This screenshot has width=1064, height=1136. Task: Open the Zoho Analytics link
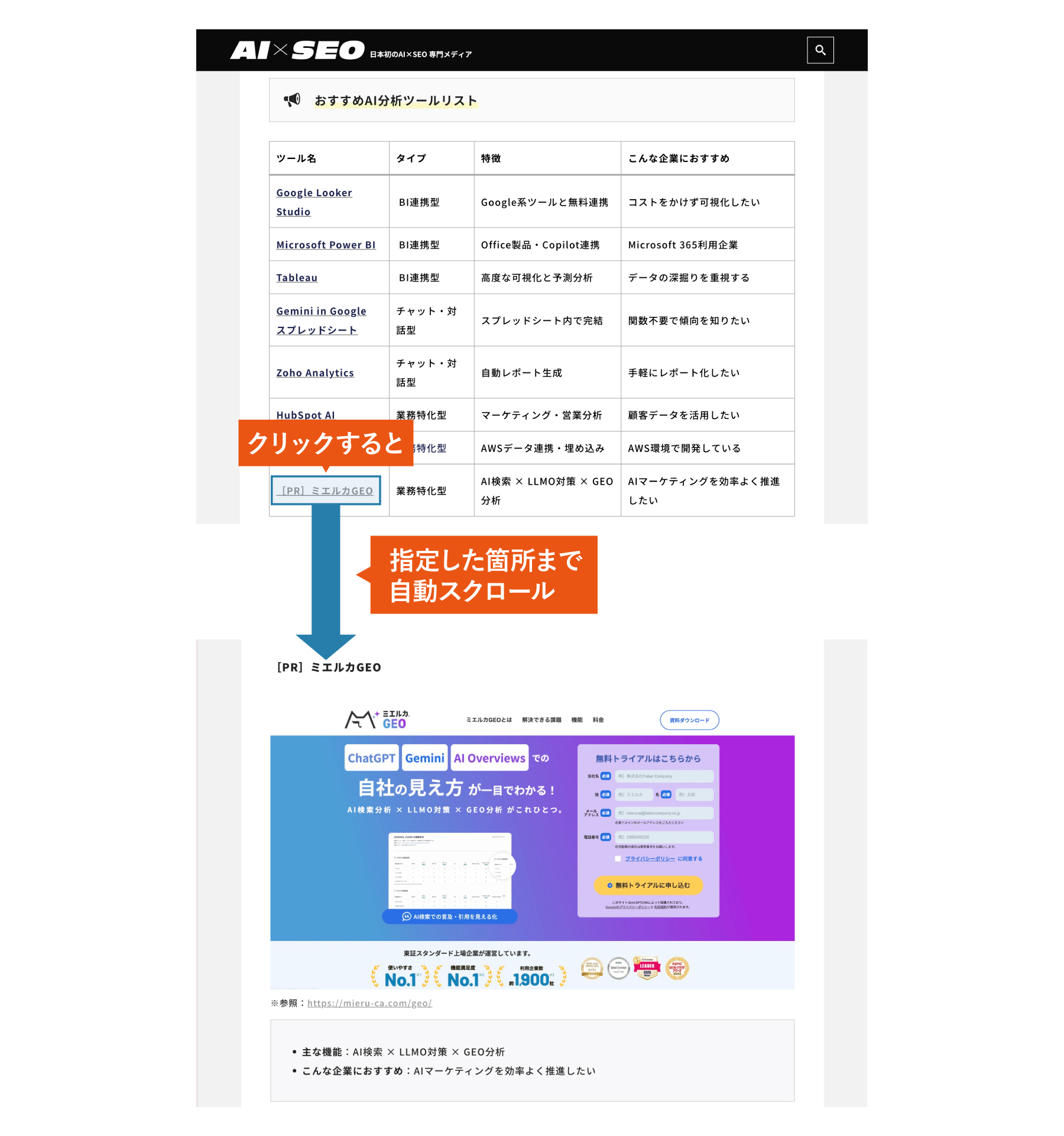(315, 373)
